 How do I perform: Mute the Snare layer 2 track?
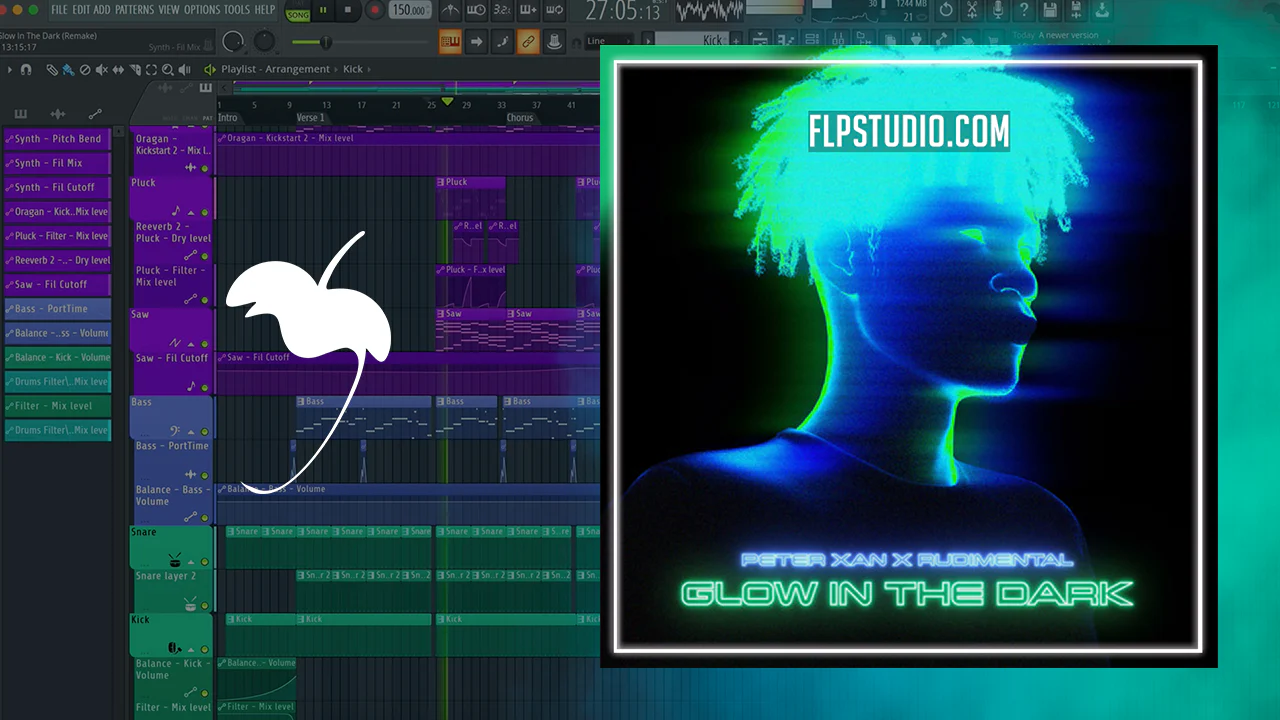point(205,605)
